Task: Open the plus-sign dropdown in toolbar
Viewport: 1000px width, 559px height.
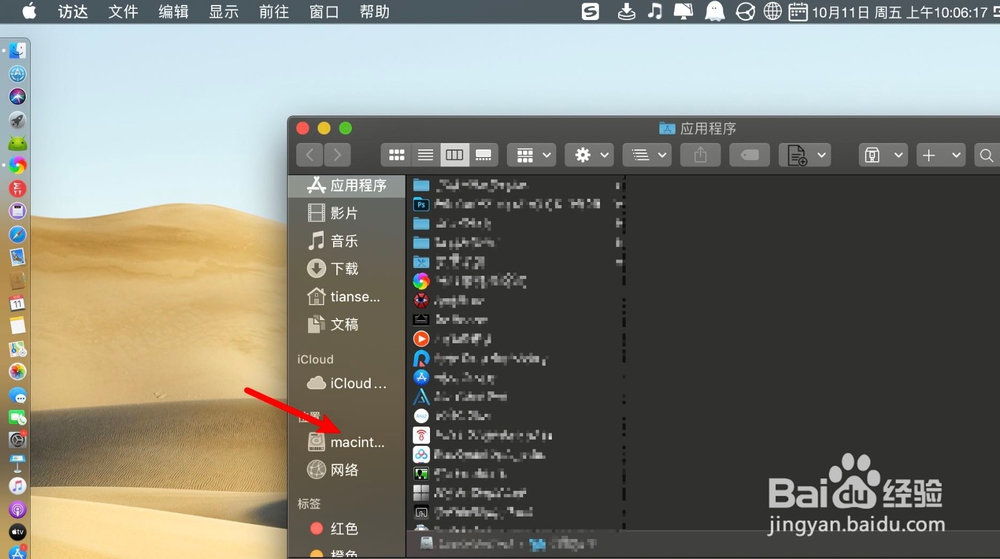Action: 941,155
